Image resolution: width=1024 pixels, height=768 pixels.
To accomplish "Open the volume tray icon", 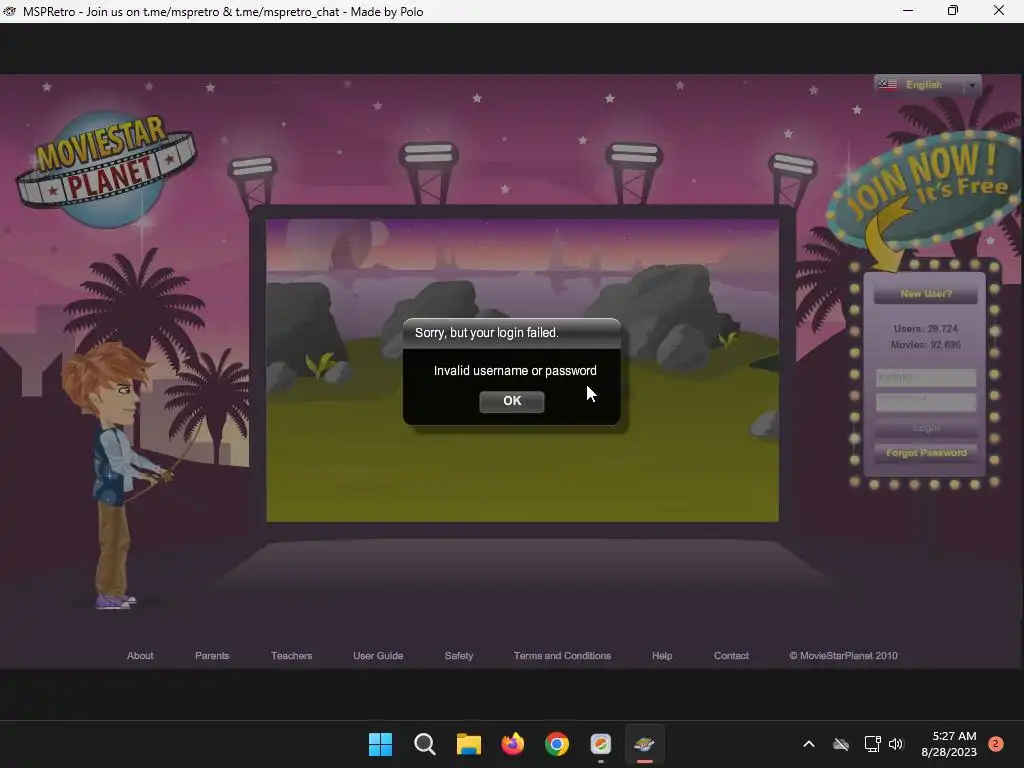I will click(x=896, y=744).
